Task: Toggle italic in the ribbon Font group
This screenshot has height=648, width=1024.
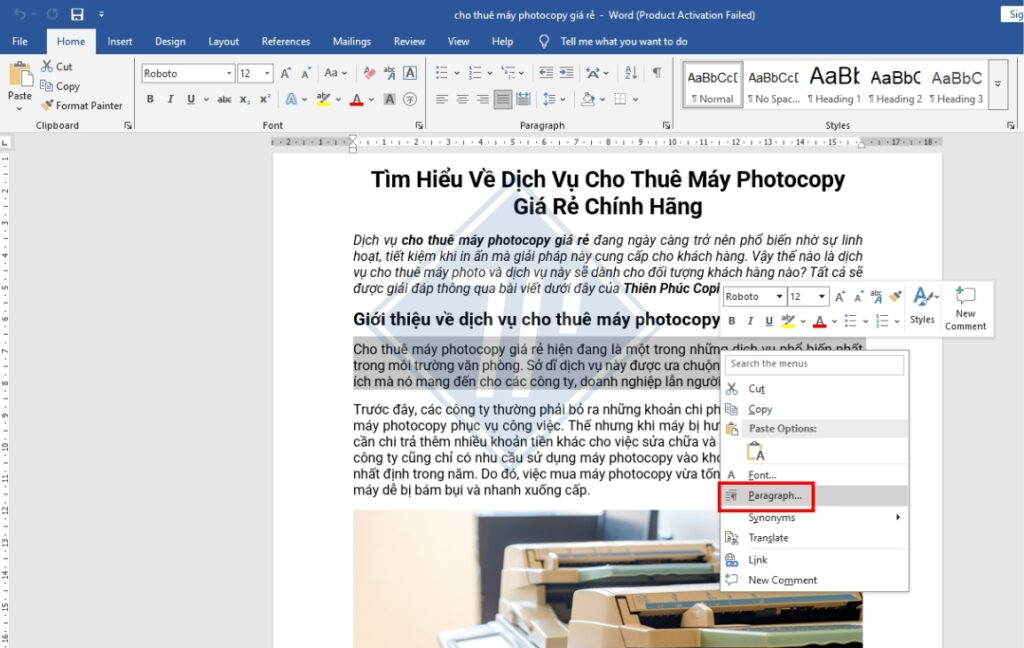Action: click(x=170, y=99)
